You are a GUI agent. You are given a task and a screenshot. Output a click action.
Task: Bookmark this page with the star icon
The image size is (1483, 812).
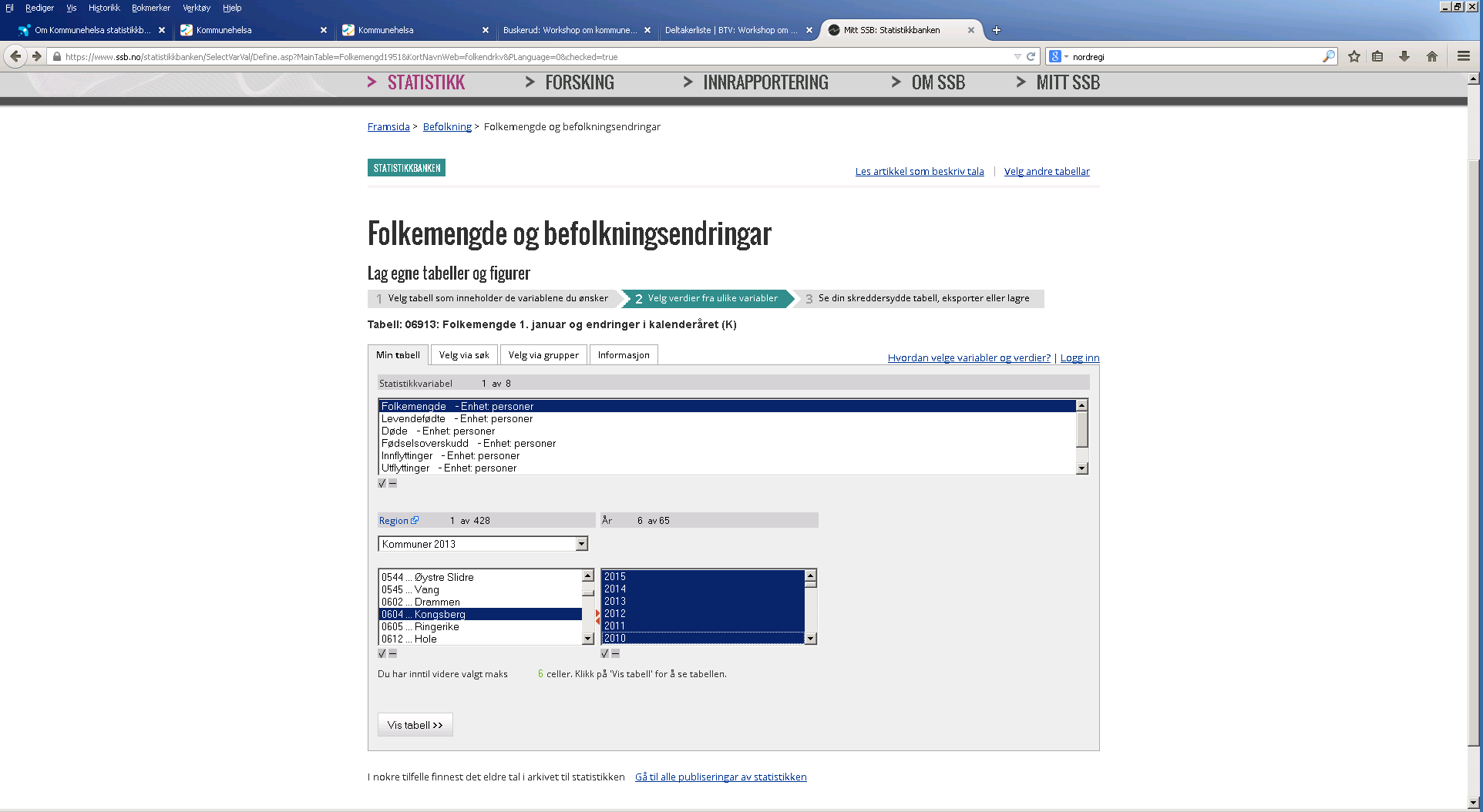coord(1354,56)
